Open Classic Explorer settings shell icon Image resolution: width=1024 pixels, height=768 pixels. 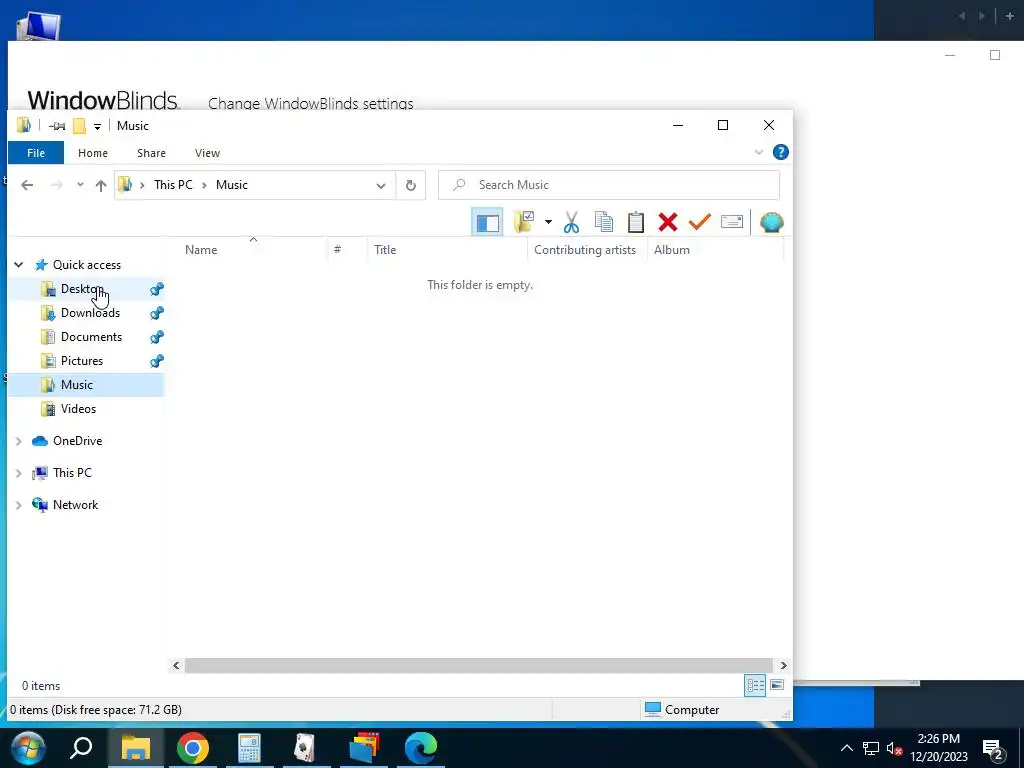click(x=771, y=222)
